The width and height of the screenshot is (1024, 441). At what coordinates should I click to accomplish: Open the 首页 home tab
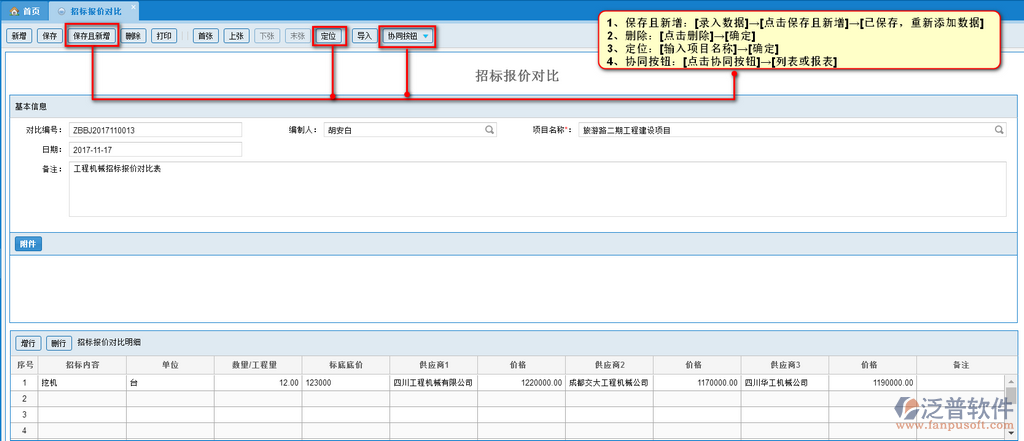(26, 10)
